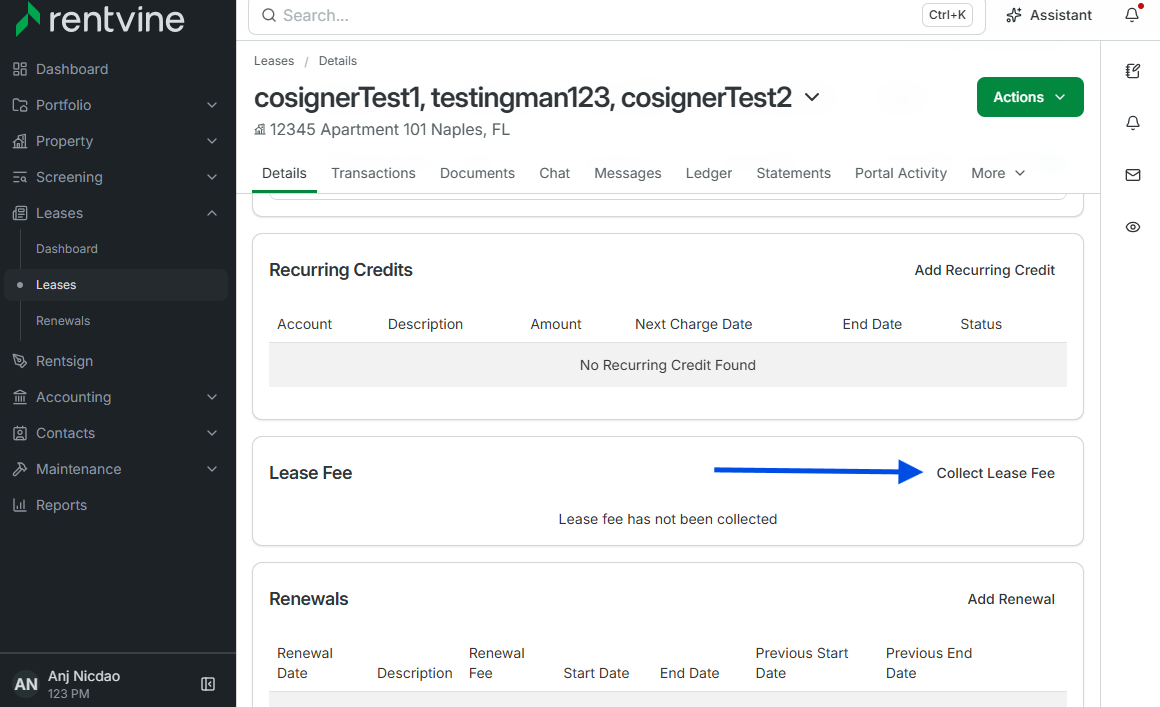Click the Screening search-list icon

pos(20,177)
